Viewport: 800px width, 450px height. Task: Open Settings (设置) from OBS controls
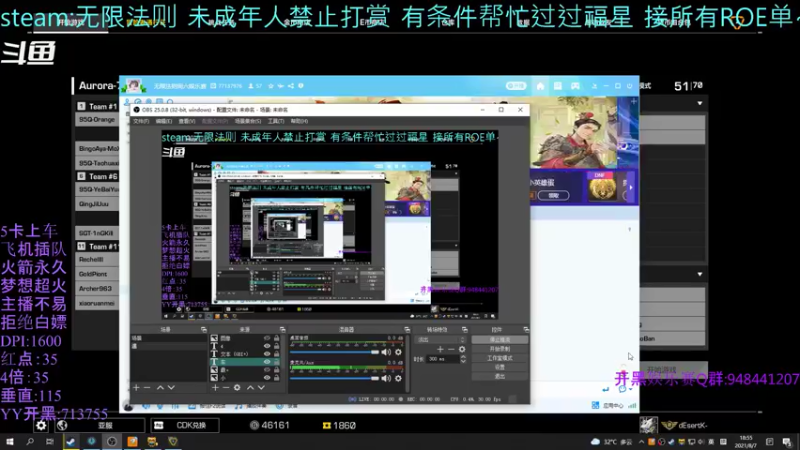(x=500, y=367)
